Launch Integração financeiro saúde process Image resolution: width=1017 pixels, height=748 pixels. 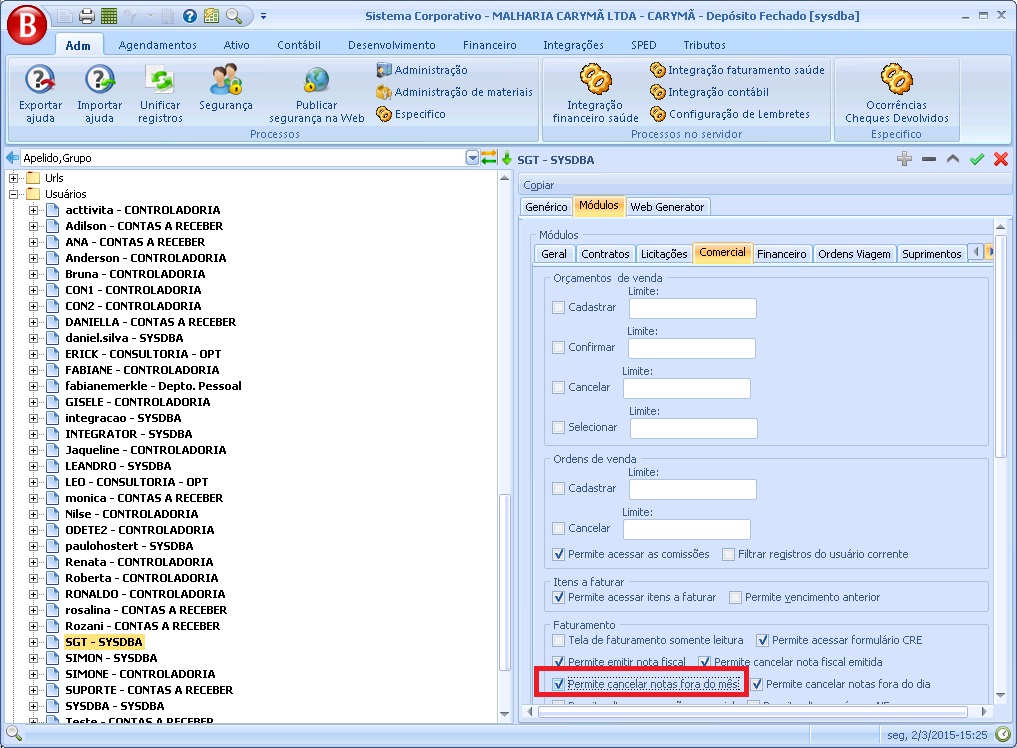[595, 78]
